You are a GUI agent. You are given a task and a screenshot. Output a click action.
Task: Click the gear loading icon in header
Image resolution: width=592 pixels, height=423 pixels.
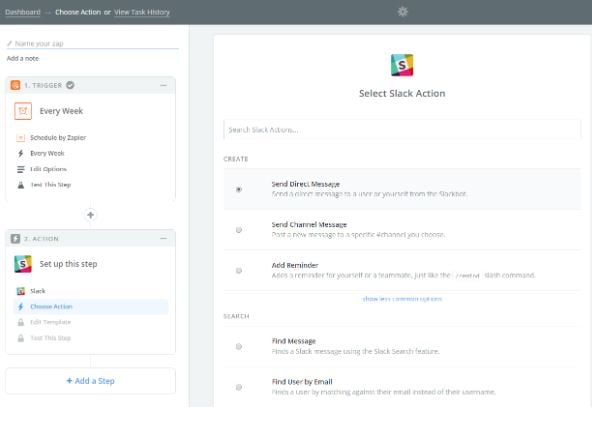(402, 12)
